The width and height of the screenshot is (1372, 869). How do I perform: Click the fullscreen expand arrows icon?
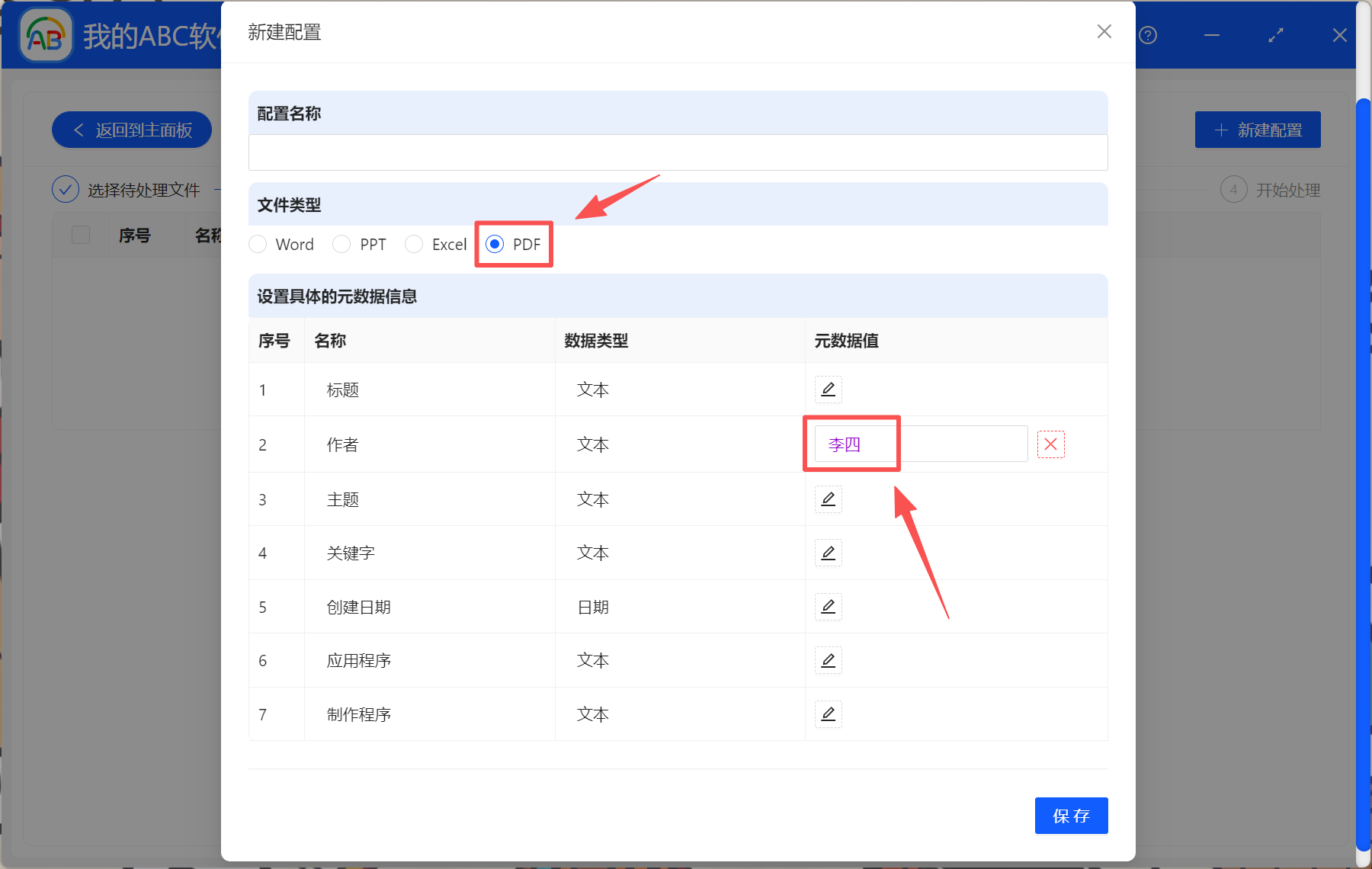click(1275, 35)
